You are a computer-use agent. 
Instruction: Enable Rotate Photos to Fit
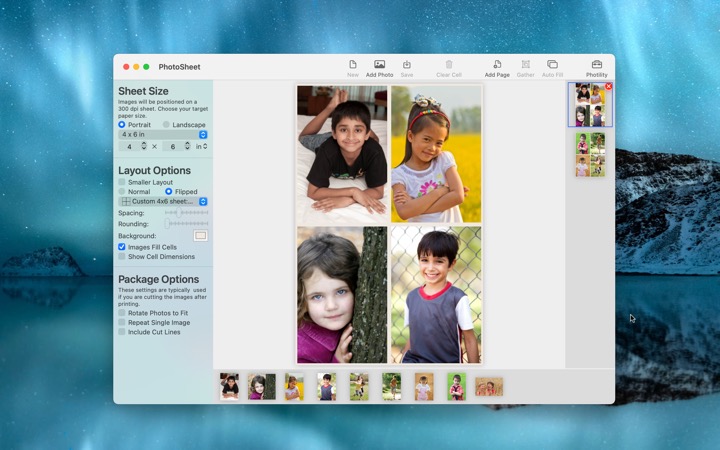[122, 313]
